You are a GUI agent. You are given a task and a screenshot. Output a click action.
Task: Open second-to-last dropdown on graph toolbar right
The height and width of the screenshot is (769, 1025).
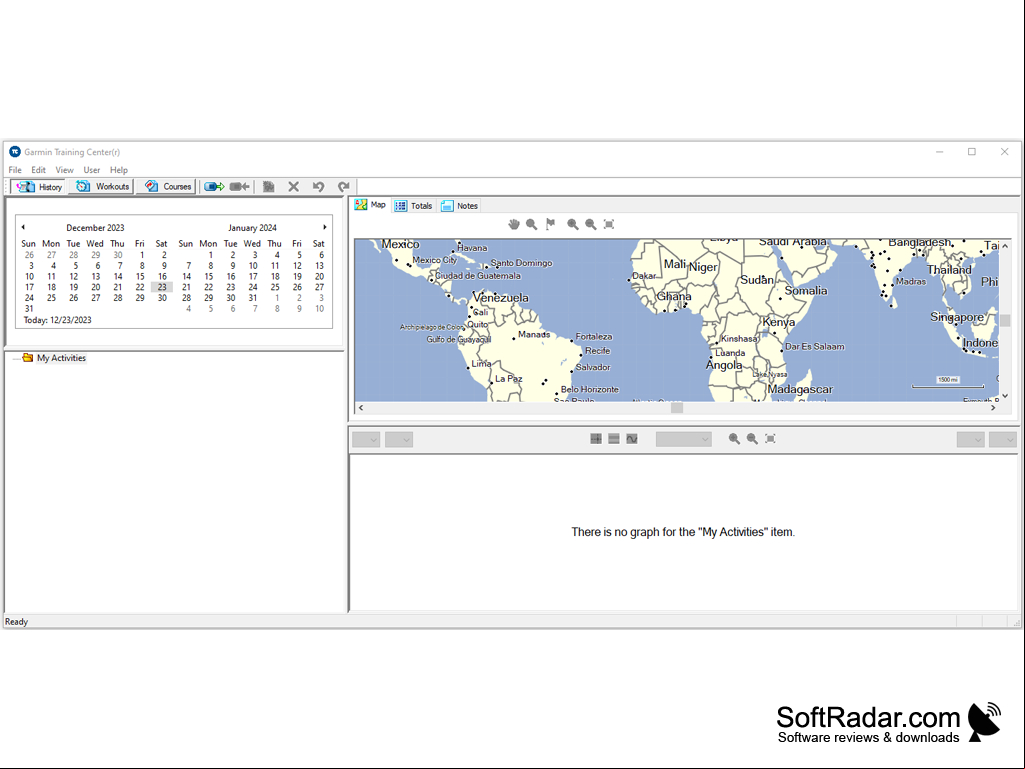(970, 439)
